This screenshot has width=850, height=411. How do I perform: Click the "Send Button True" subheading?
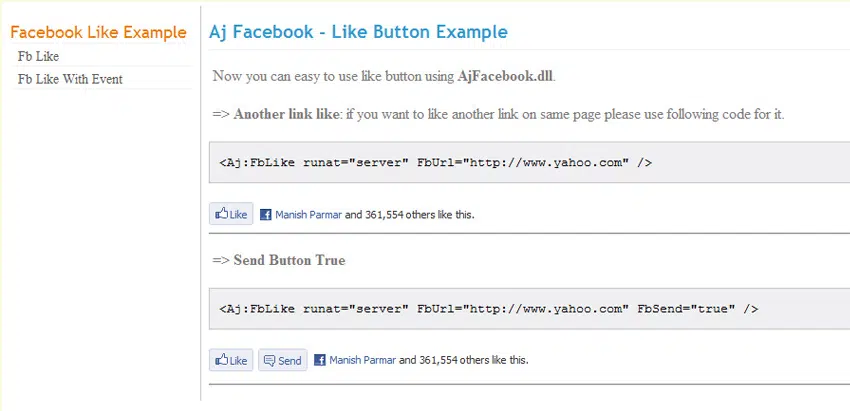(x=289, y=260)
